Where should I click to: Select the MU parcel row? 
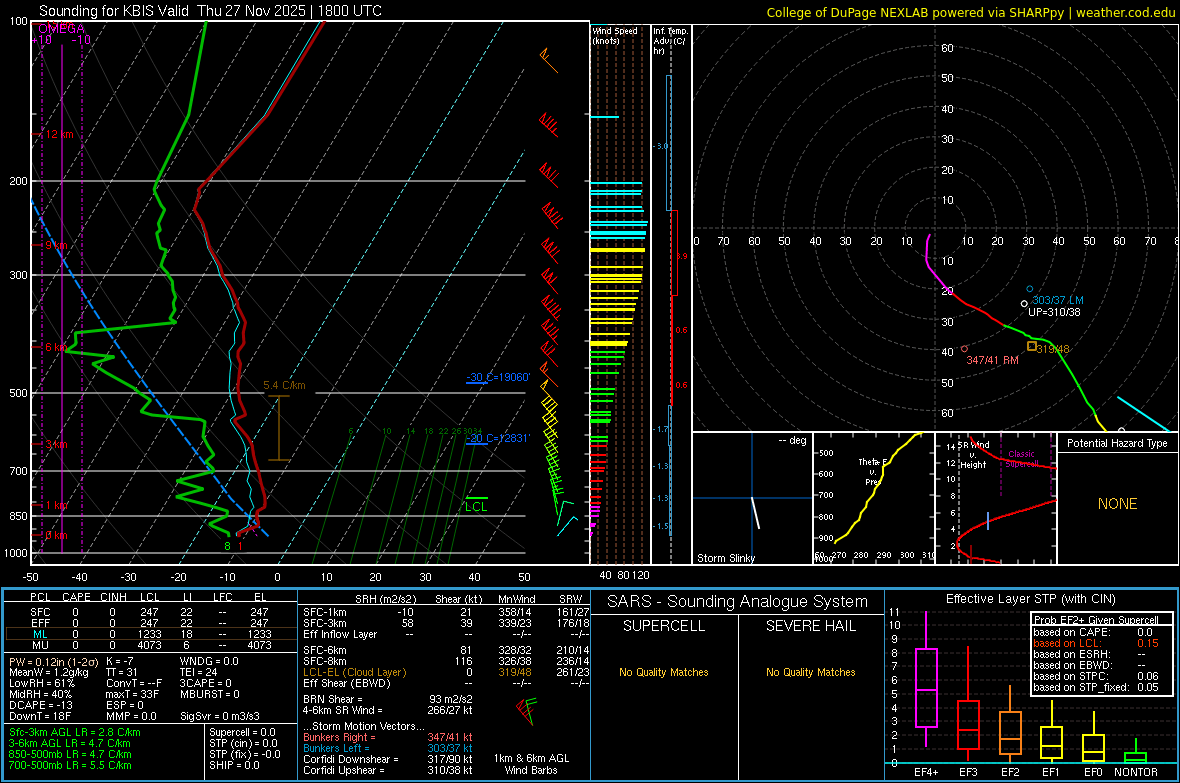(151, 644)
